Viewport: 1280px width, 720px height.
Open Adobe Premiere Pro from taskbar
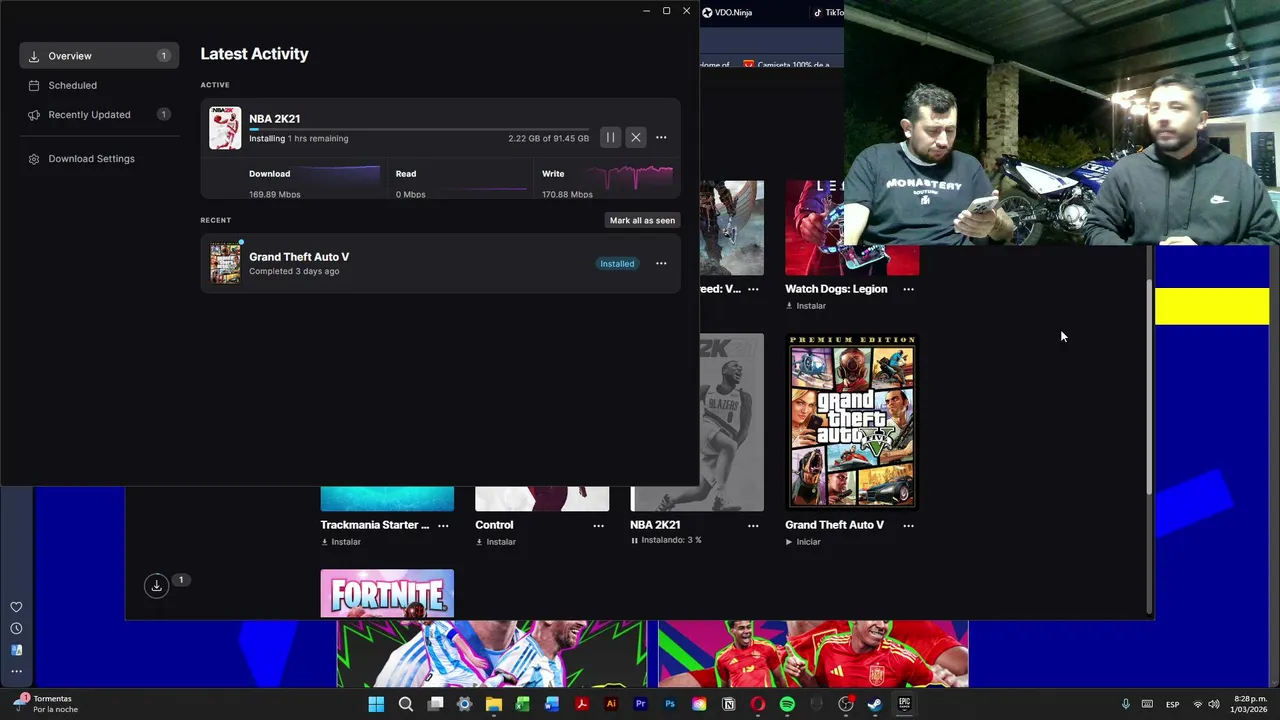[641, 704]
